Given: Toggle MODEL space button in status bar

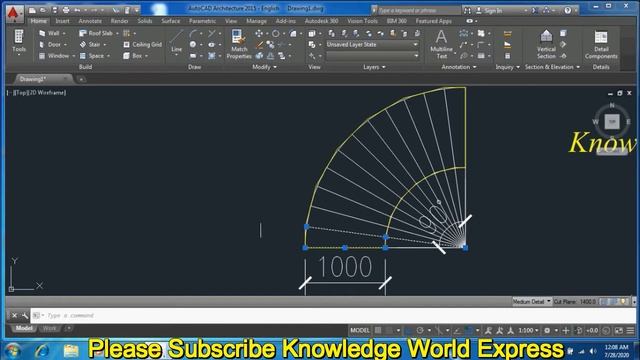Looking at the screenshot, I should 360,330.
